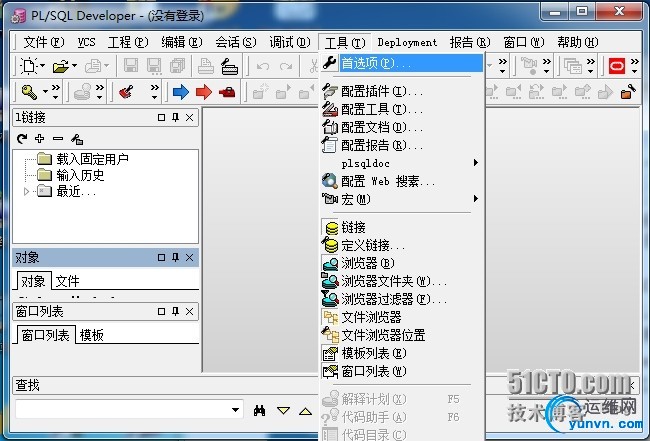Select 配置插件 menu entry
The width and height of the screenshot is (650, 441).
pyautogui.click(x=402, y=91)
